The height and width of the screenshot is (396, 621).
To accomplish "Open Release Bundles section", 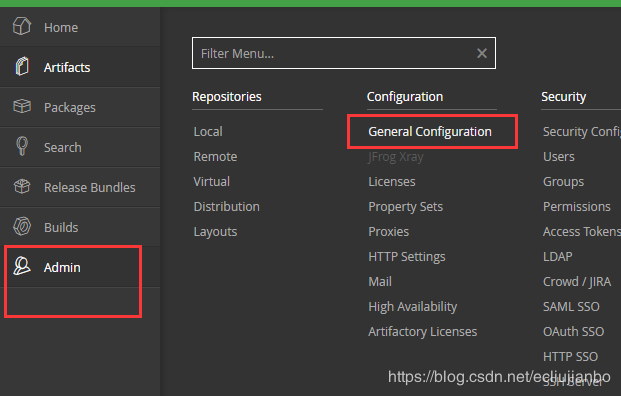I will [x=90, y=188].
